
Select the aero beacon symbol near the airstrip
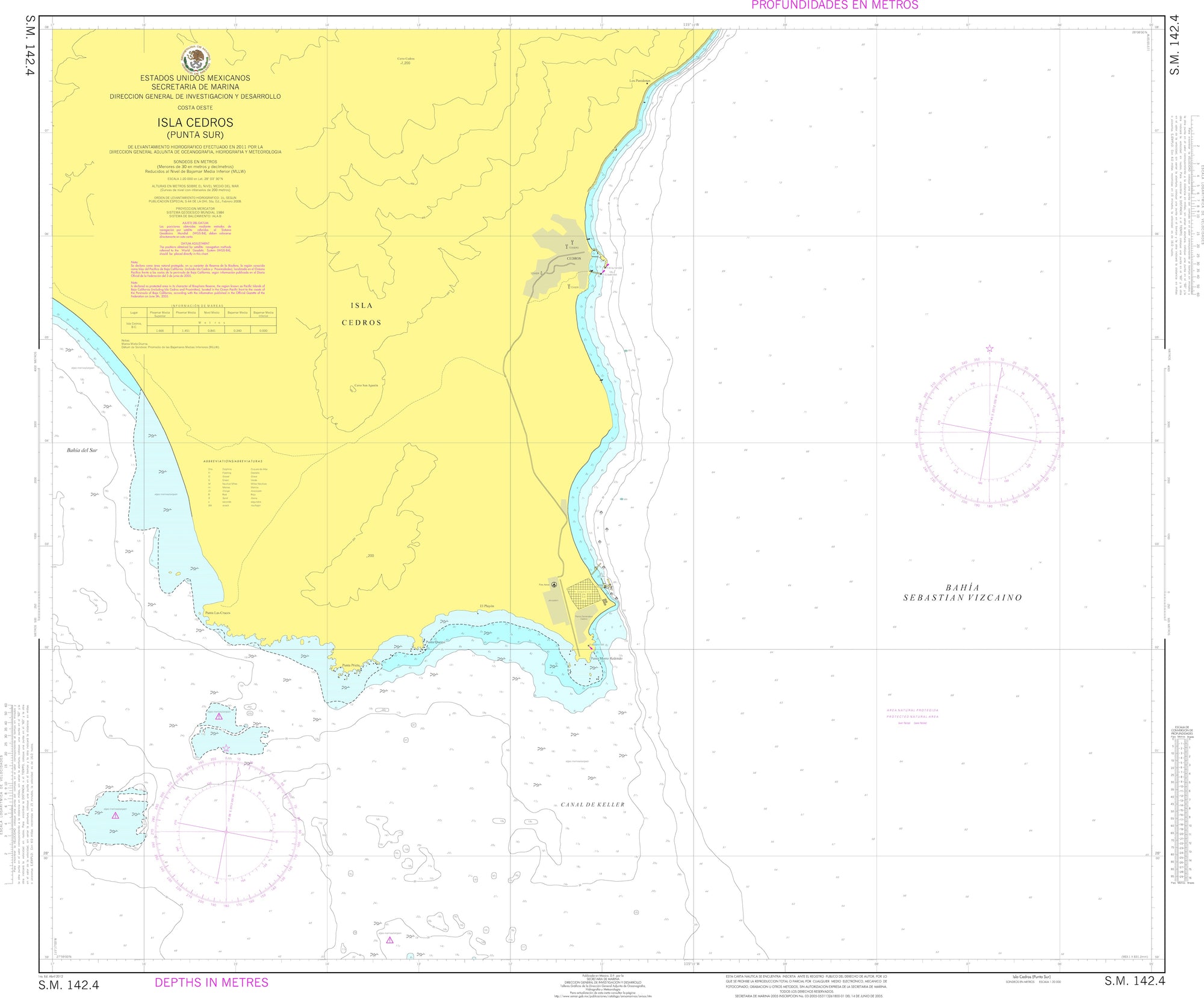point(554,585)
